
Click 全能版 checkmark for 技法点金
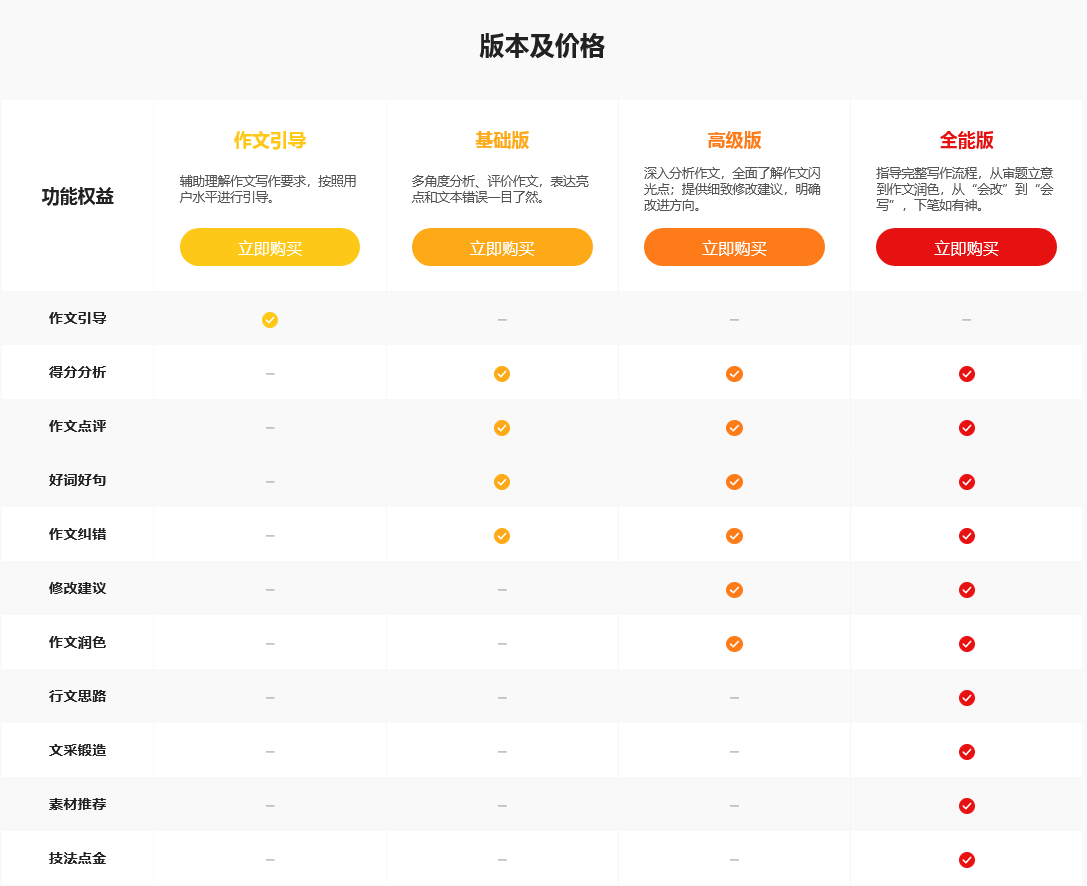tap(966, 860)
